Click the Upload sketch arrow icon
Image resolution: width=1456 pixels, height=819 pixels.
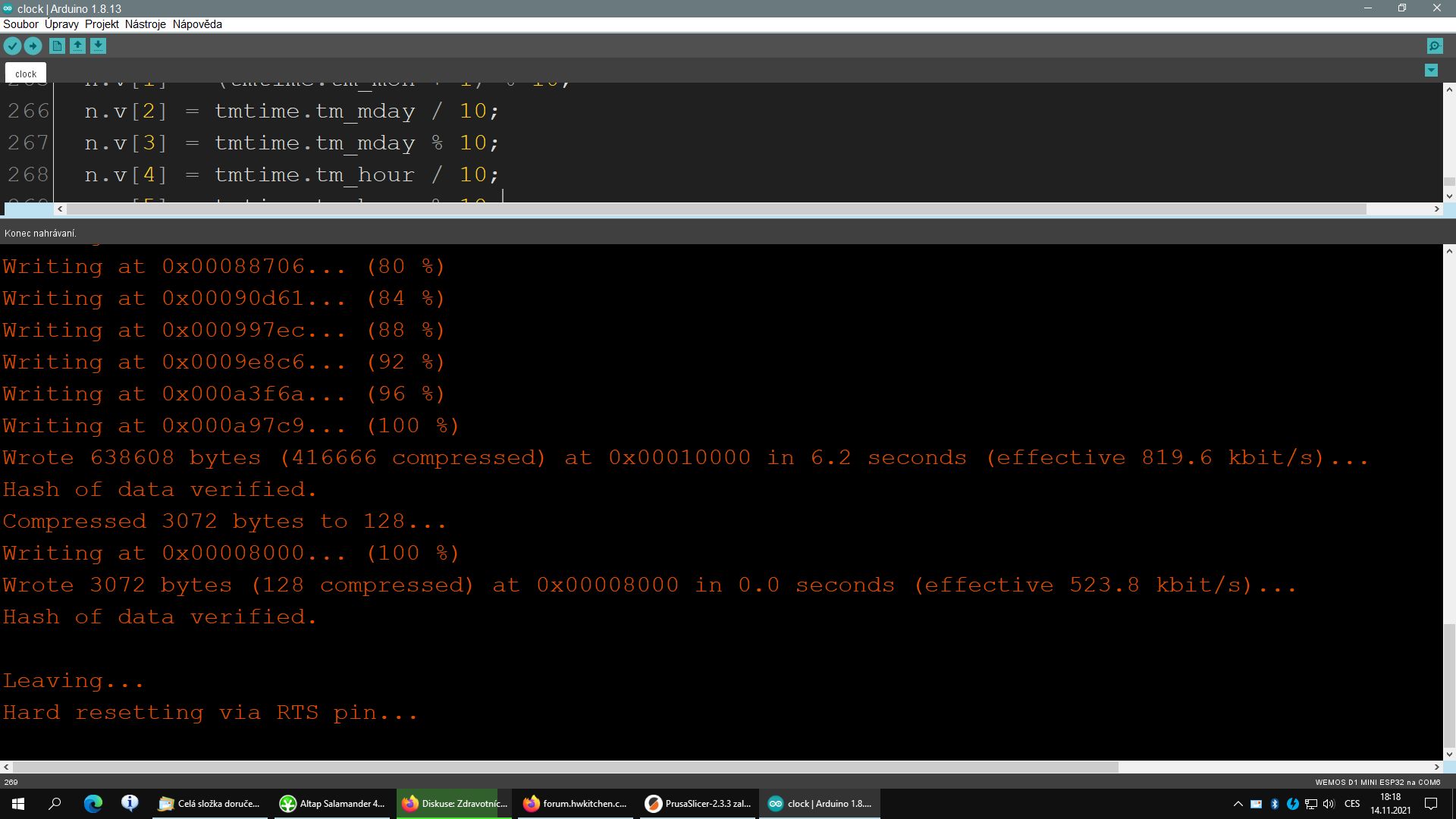[x=33, y=46]
